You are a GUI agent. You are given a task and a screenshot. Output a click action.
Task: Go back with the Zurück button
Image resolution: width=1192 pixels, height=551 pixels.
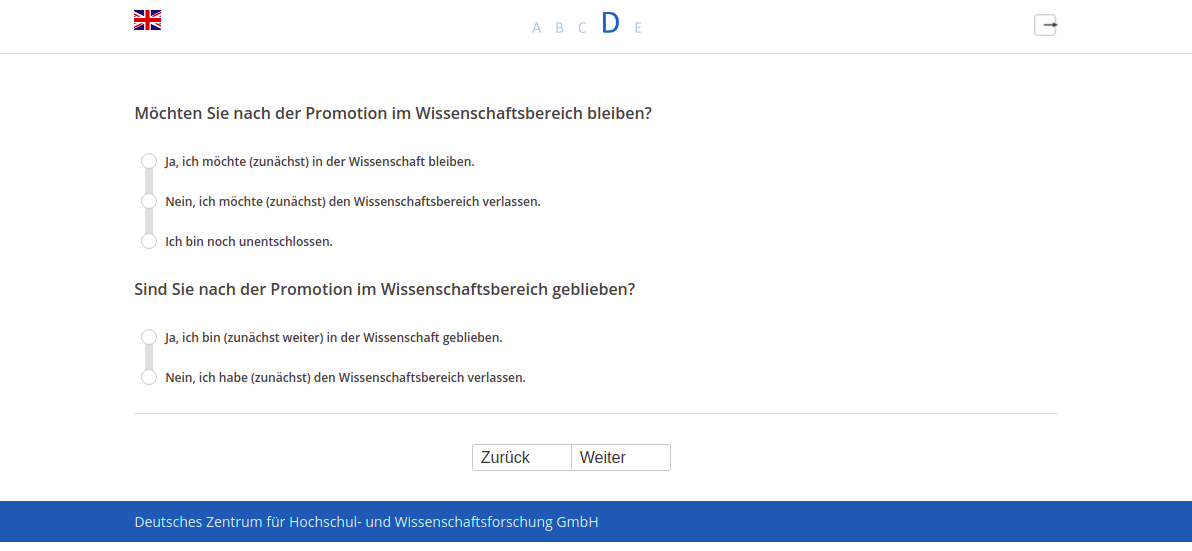tap(522, 458)
